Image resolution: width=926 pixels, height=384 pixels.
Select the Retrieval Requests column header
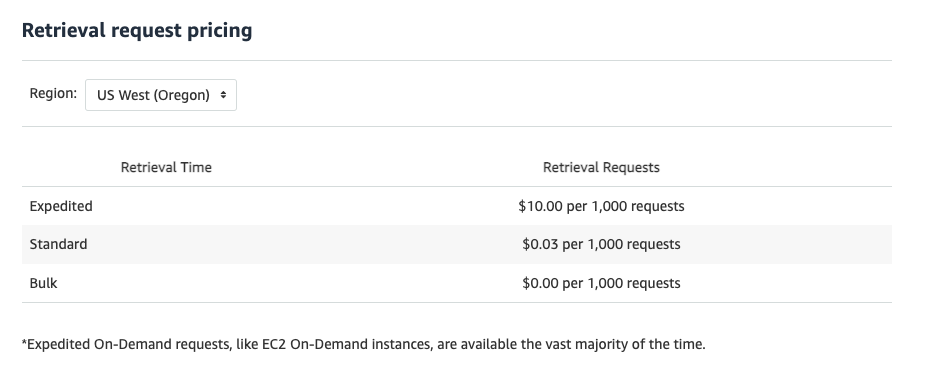pos(601,168)
